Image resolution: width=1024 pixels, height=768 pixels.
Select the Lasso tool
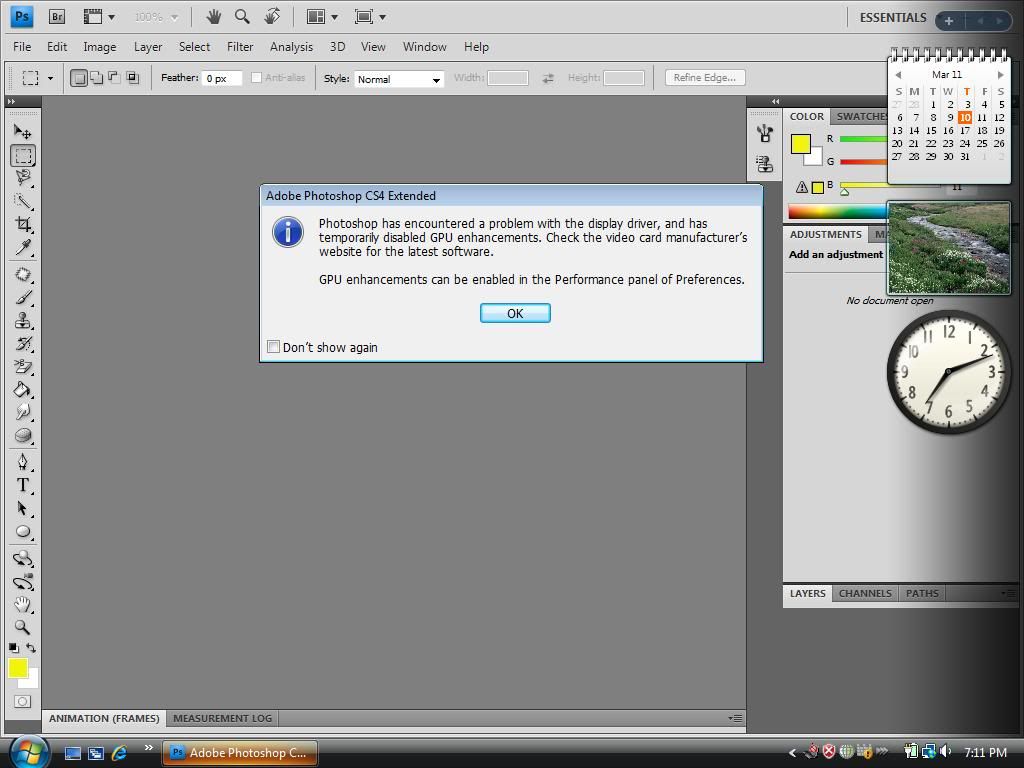[x=23, y=178]
